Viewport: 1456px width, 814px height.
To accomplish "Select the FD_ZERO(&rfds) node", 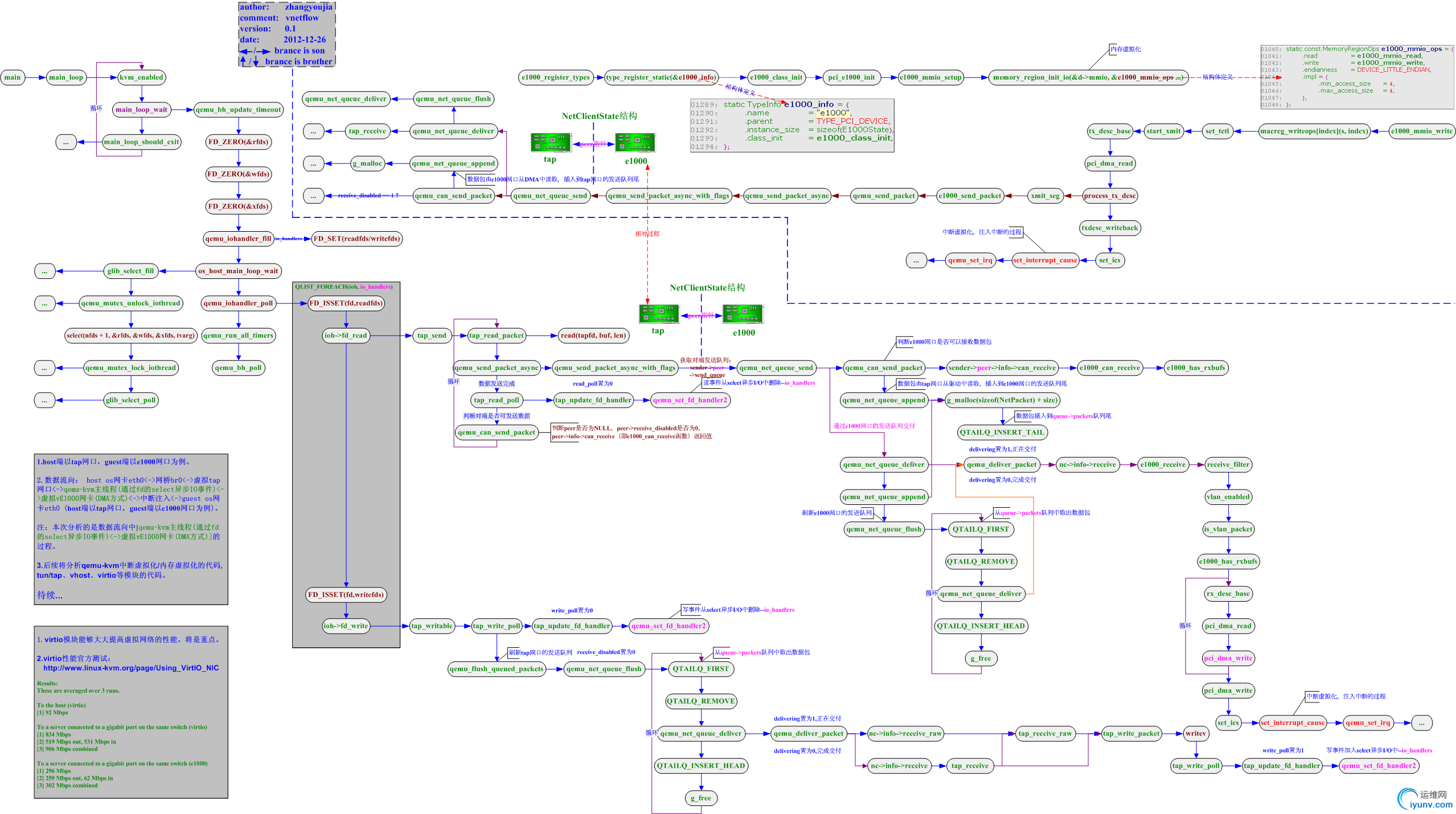I will point(238,142).
